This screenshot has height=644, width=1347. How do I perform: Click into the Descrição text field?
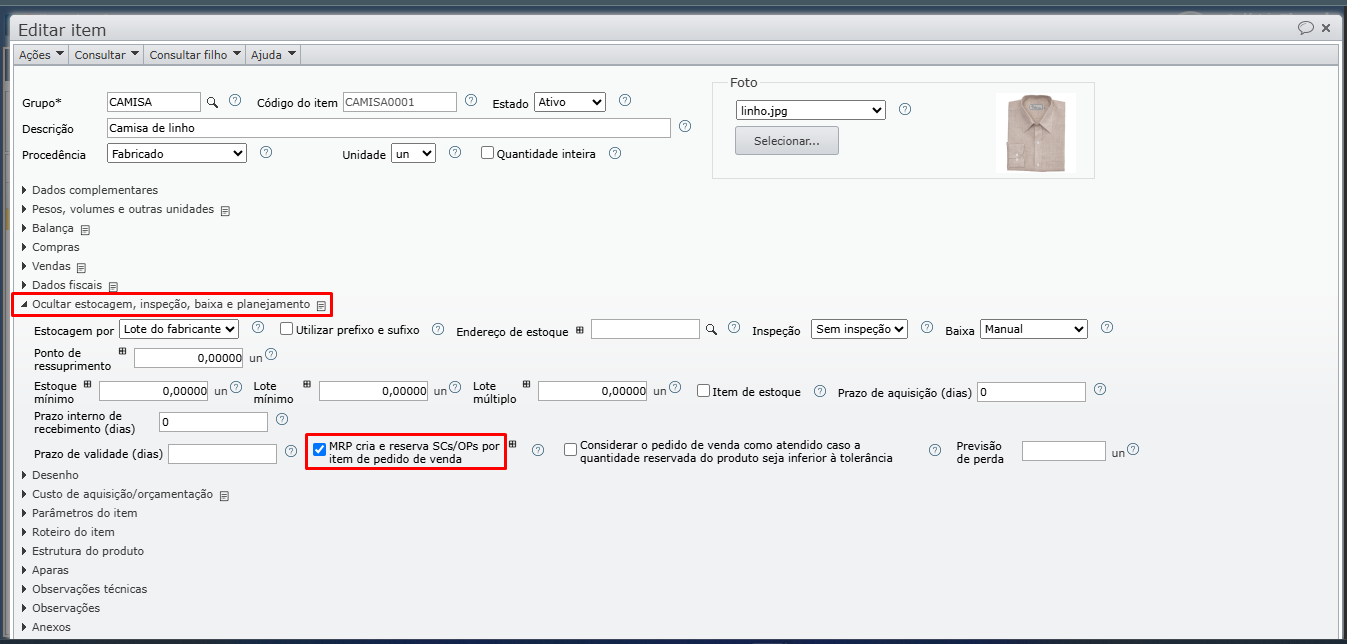pos(388,128)
